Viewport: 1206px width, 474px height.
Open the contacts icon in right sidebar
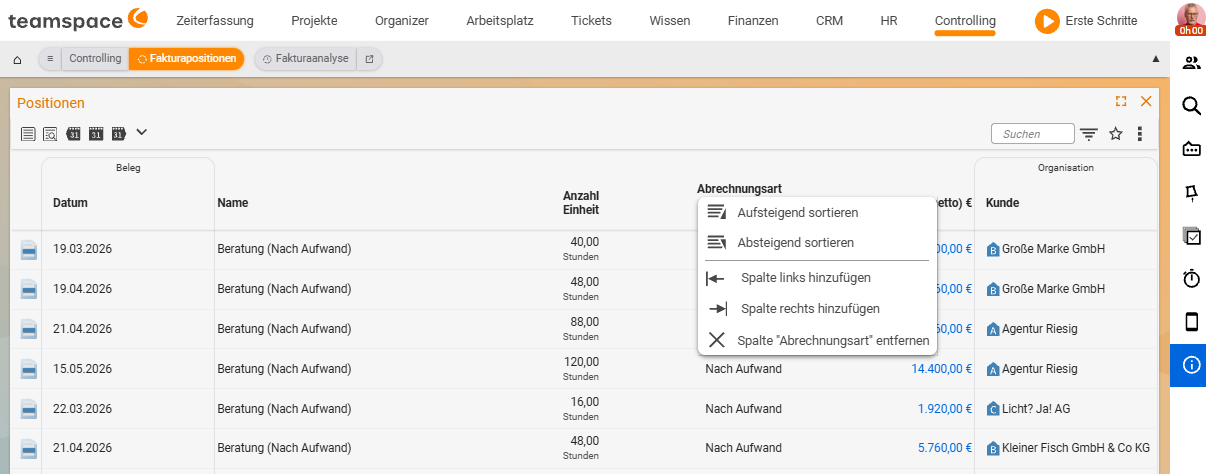tap(1191, 63)
